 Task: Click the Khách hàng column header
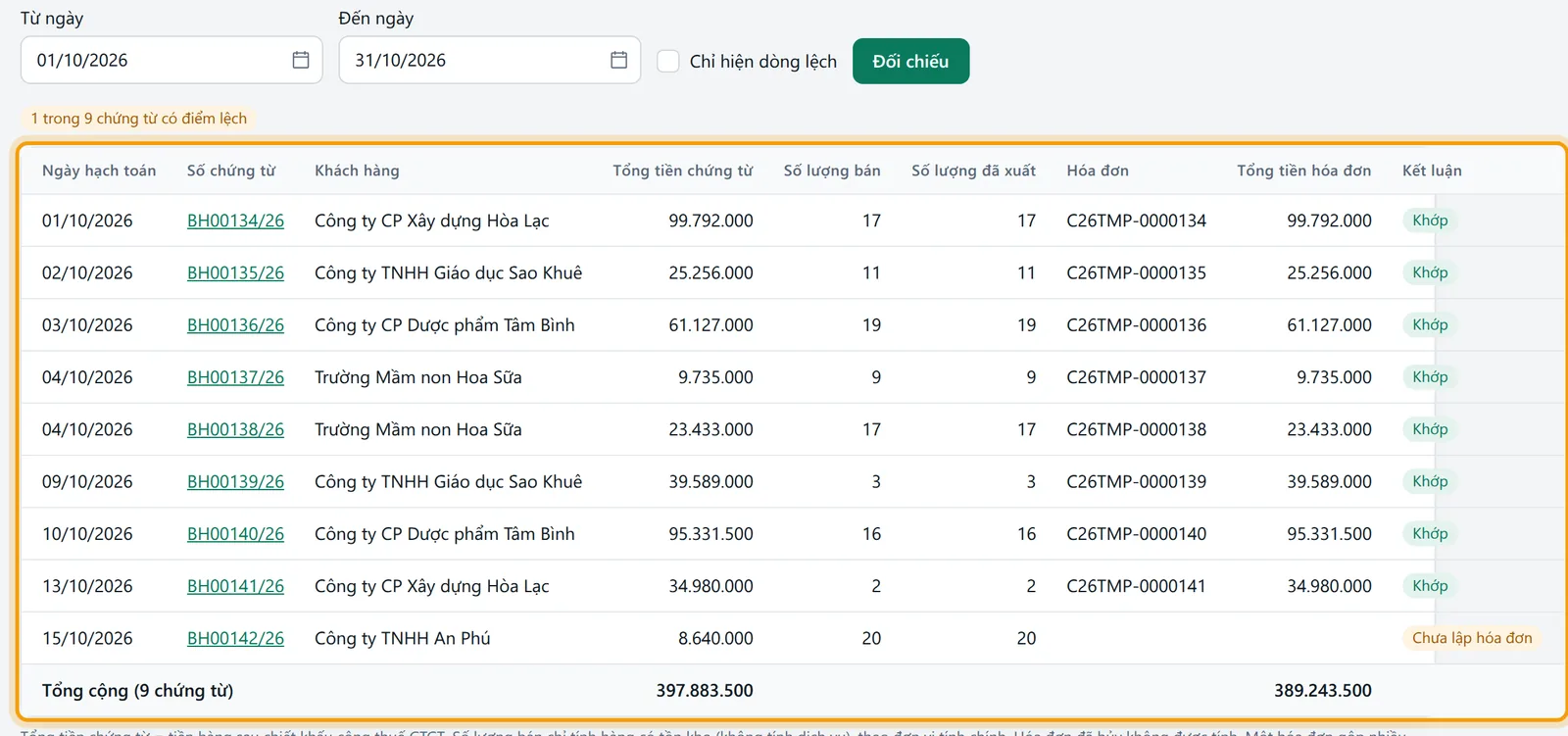tap(357, 171)
